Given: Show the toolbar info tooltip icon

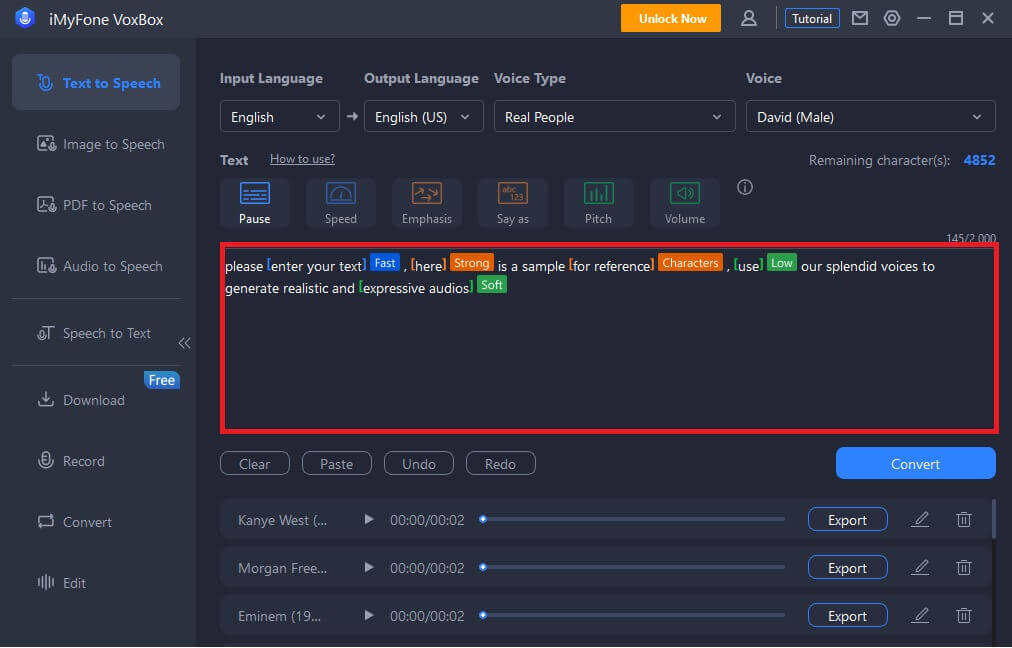Looking at the screenshot, I should click(x=745, y=187).
